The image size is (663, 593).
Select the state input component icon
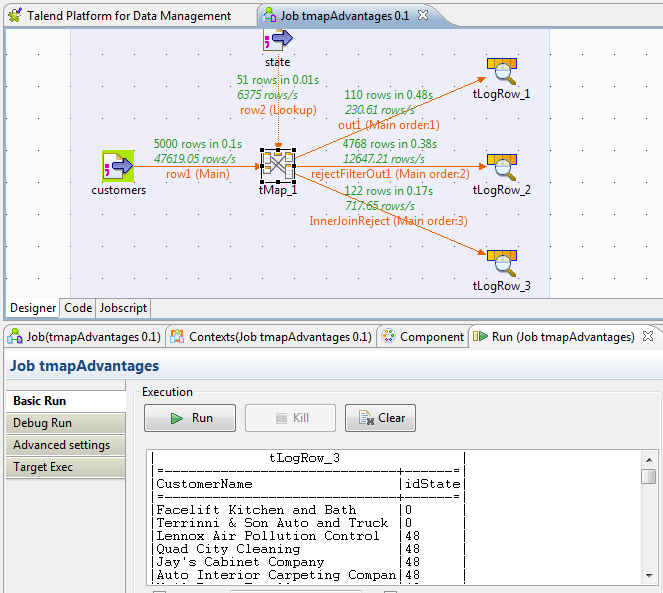tap(278, 40)
